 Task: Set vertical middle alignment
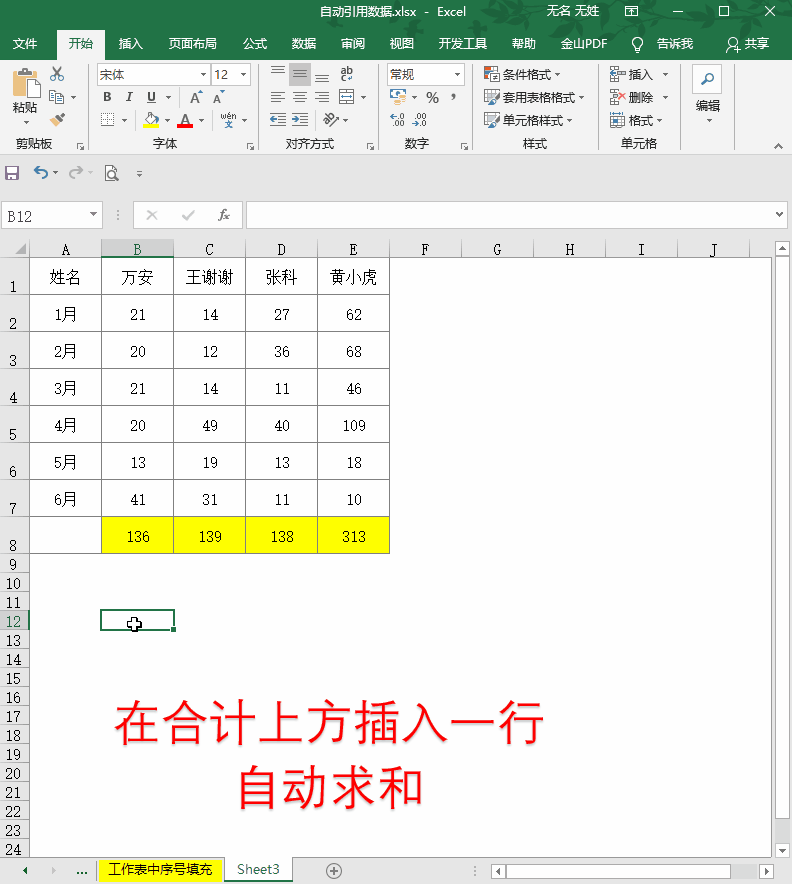point(300,74)
